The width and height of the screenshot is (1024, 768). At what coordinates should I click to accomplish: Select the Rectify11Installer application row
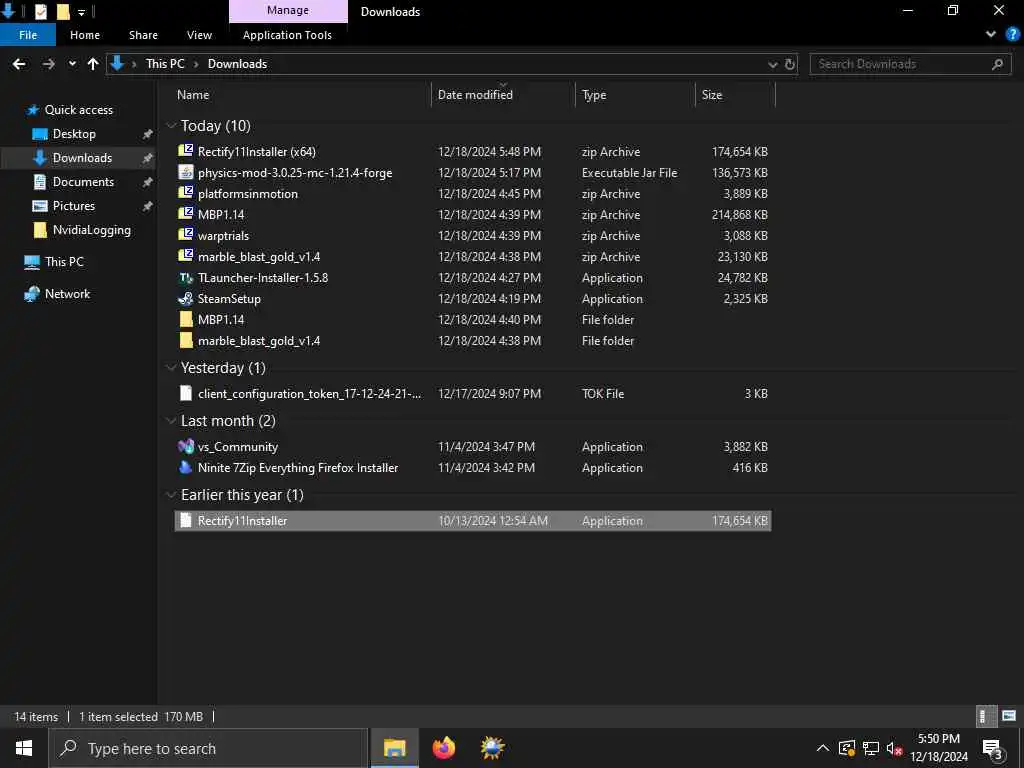tap(473, 520)
